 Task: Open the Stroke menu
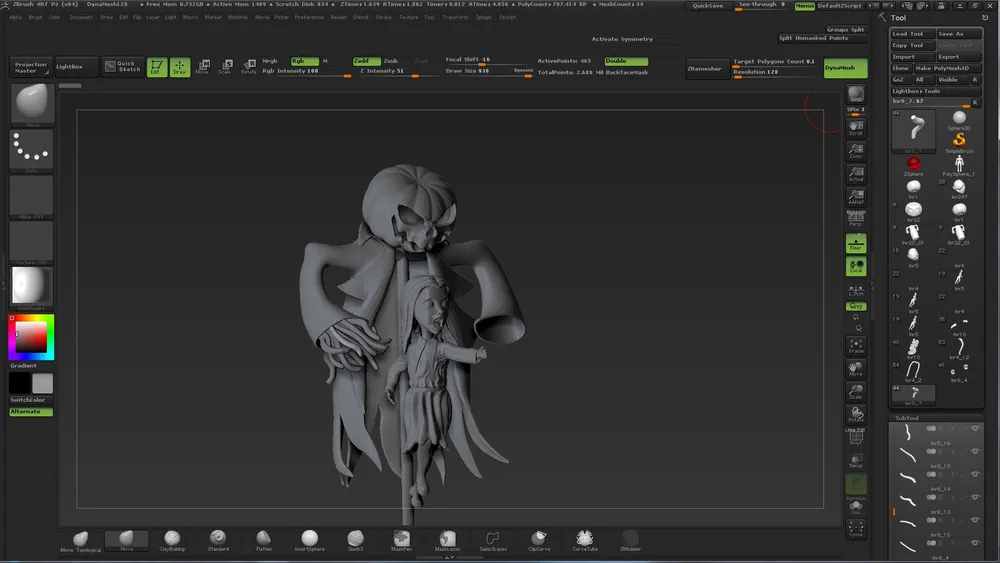383,17
